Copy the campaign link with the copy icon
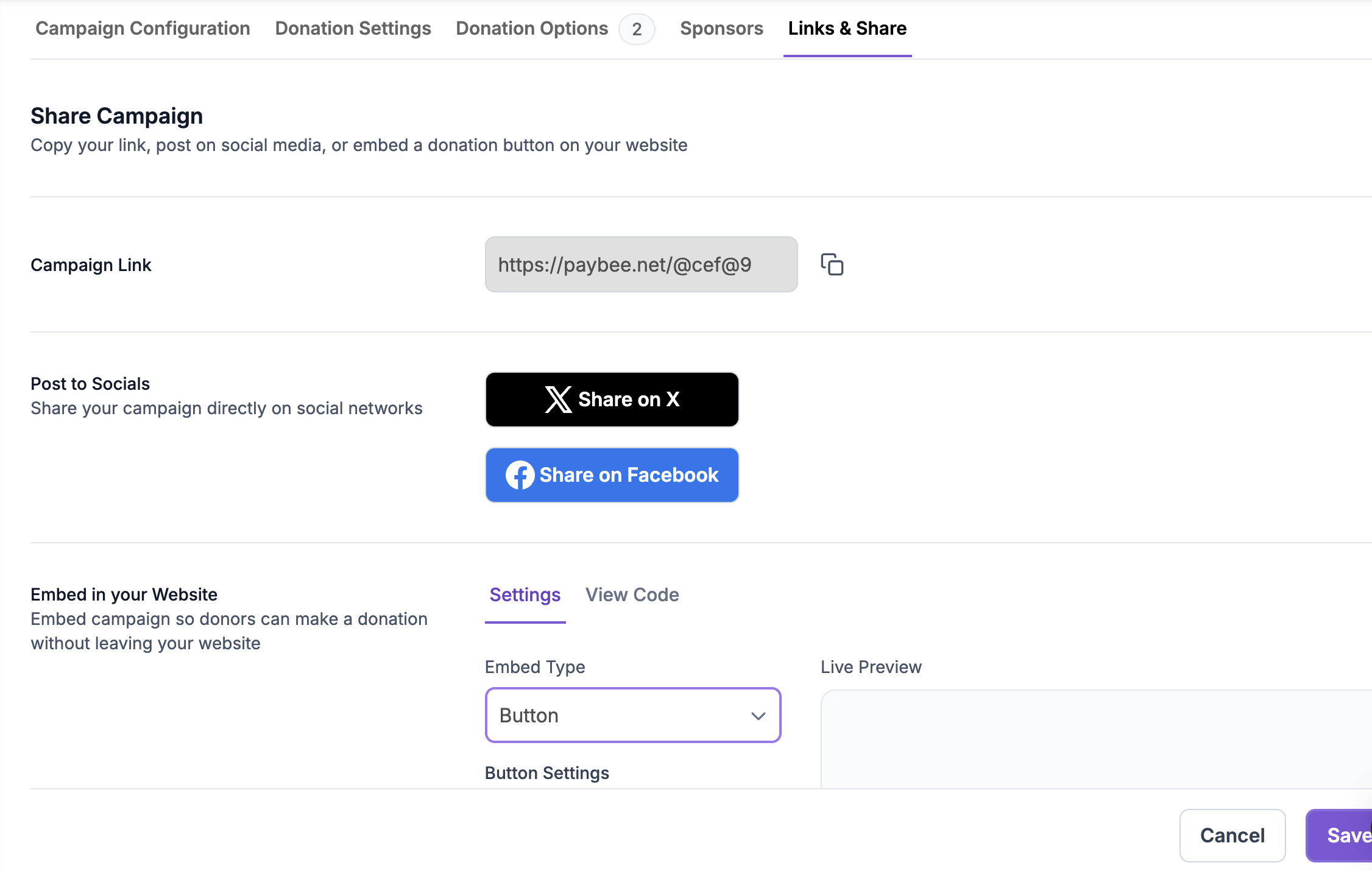Screen dimensions: 1372x871 (832, 264)
